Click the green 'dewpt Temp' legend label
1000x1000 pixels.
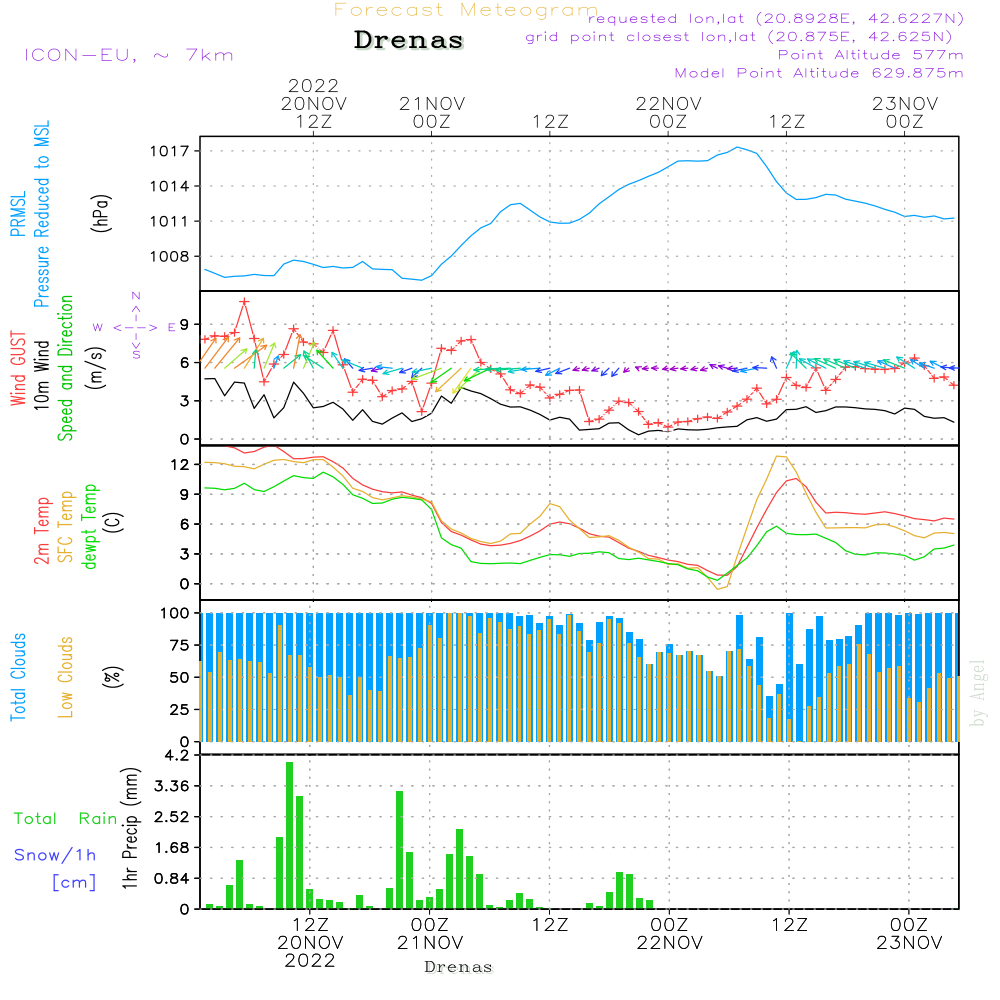[x=90, y=526]
